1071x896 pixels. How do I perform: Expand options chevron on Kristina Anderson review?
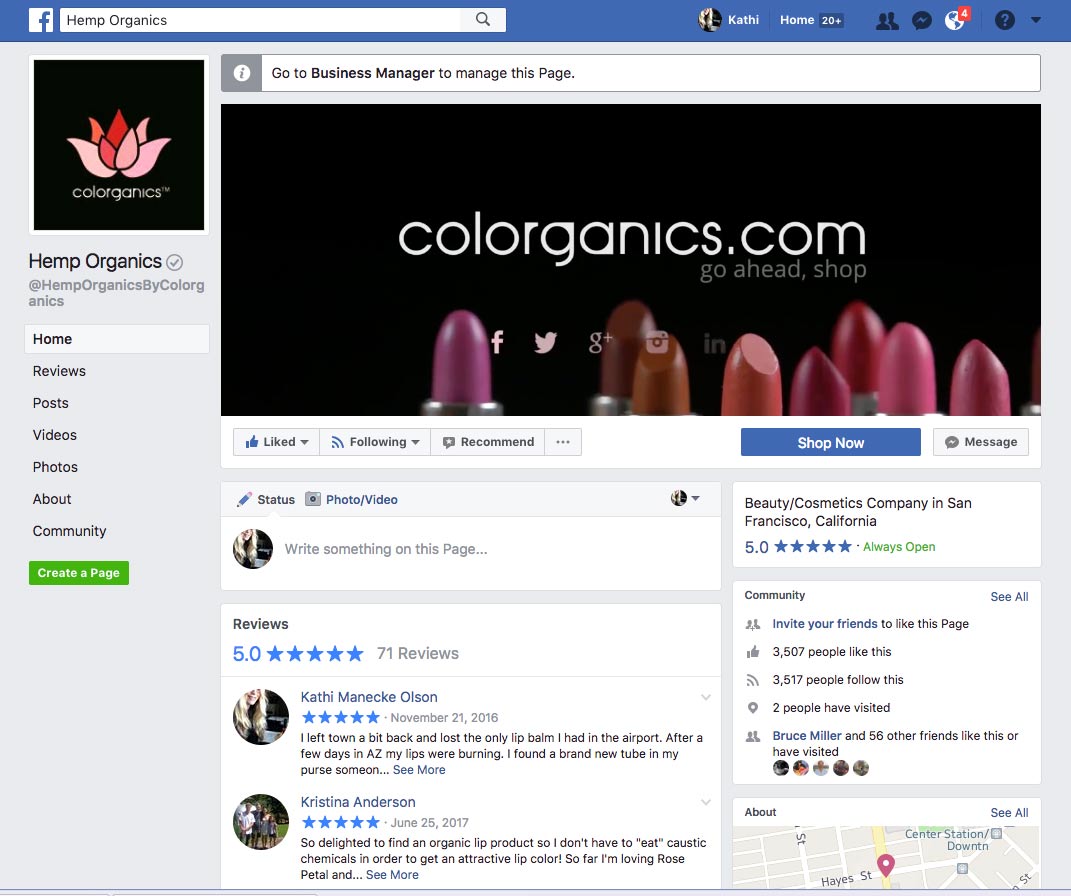click(x=706, y=802)
